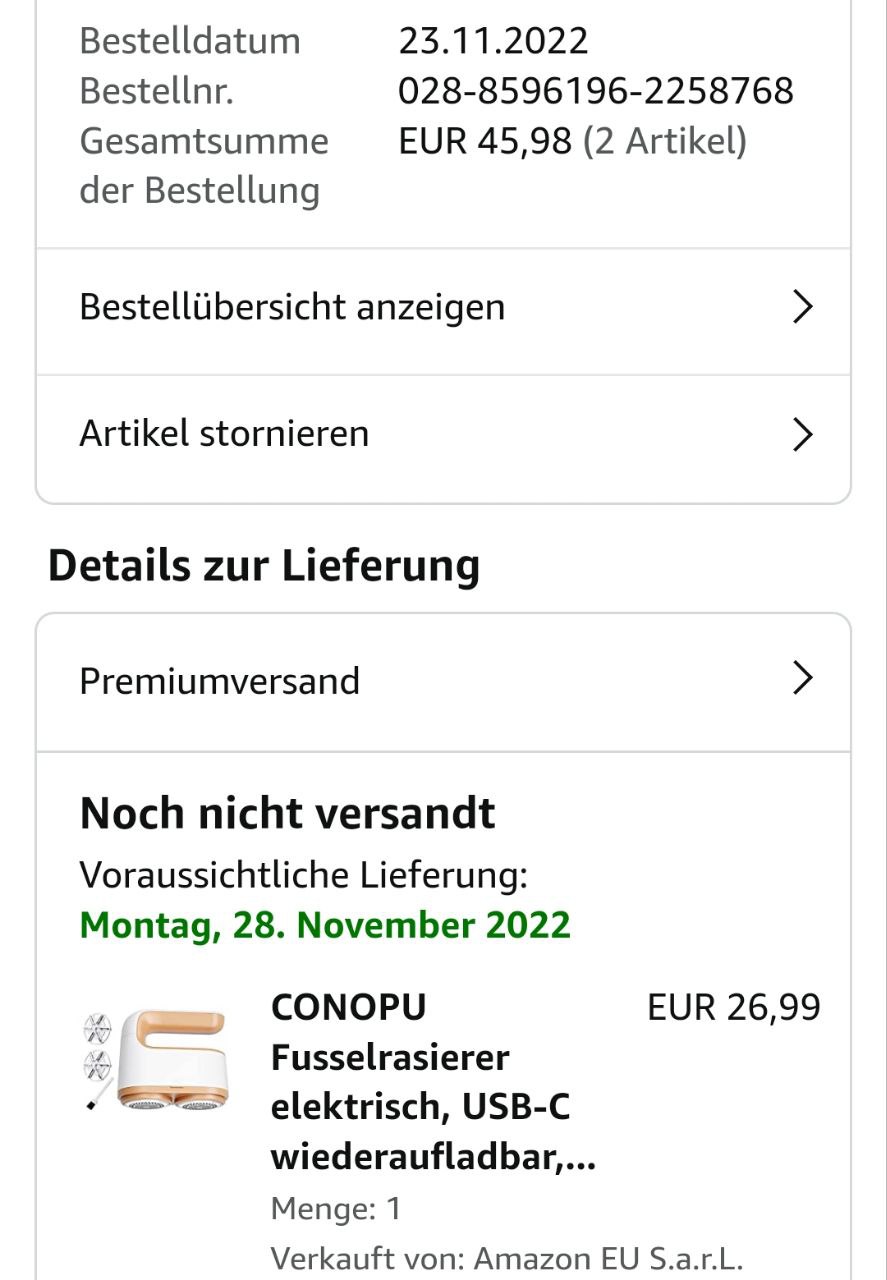Open the Bestellübersicht anzeigen entry
The image size is (887, 1280).
tap(292, 307)
